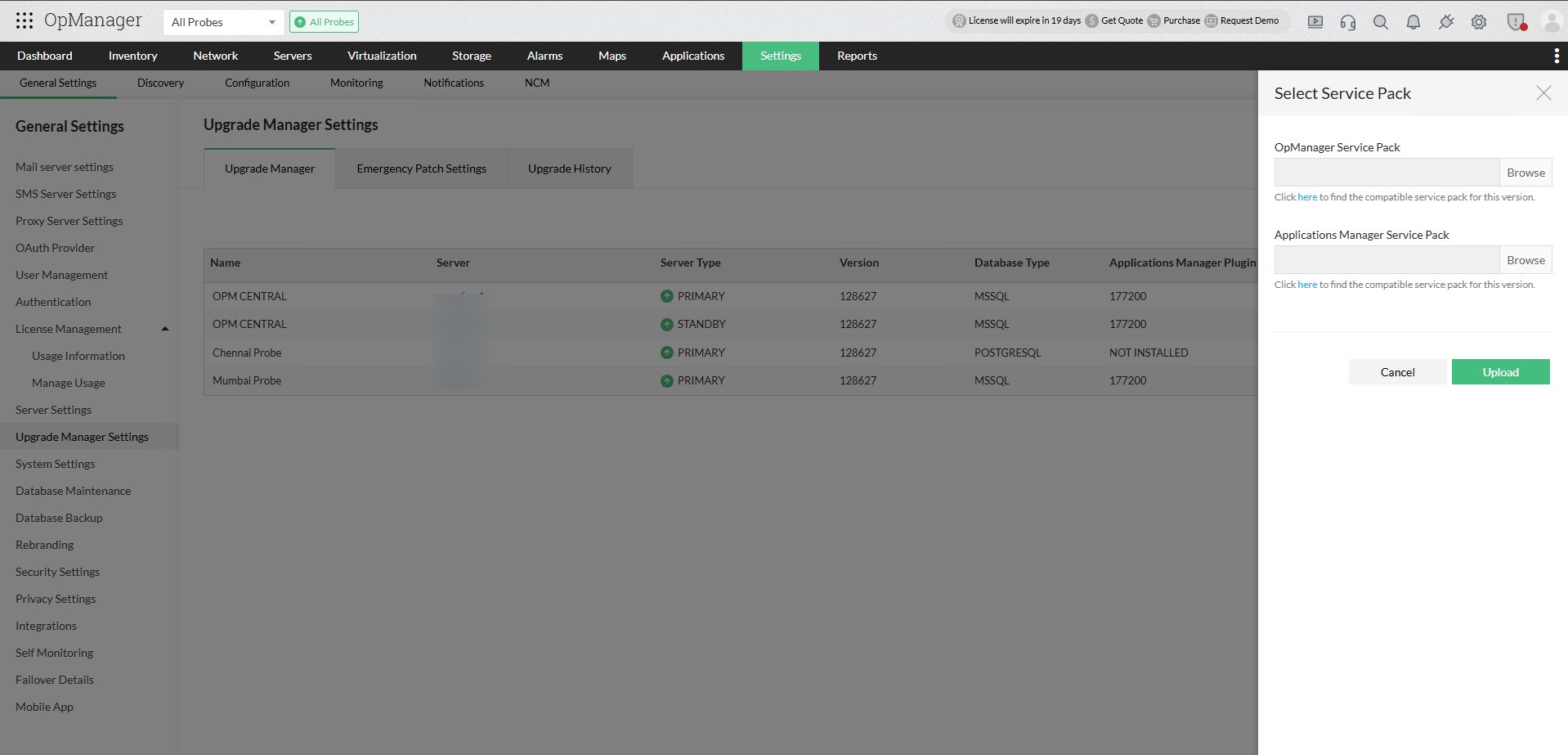Click the Chennai Probe row name
Screen dimensions: 1568x755
tap(247, 353)
